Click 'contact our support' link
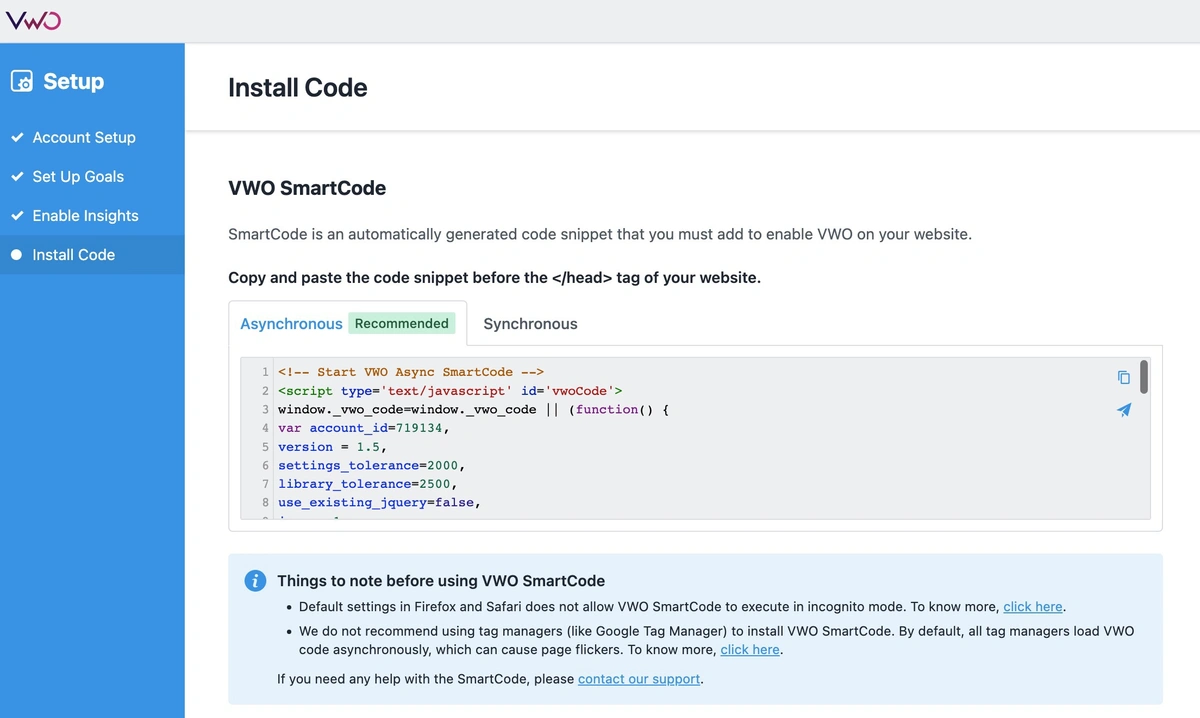The width and height of the screenshot is (1200, 718). [640, 678]
